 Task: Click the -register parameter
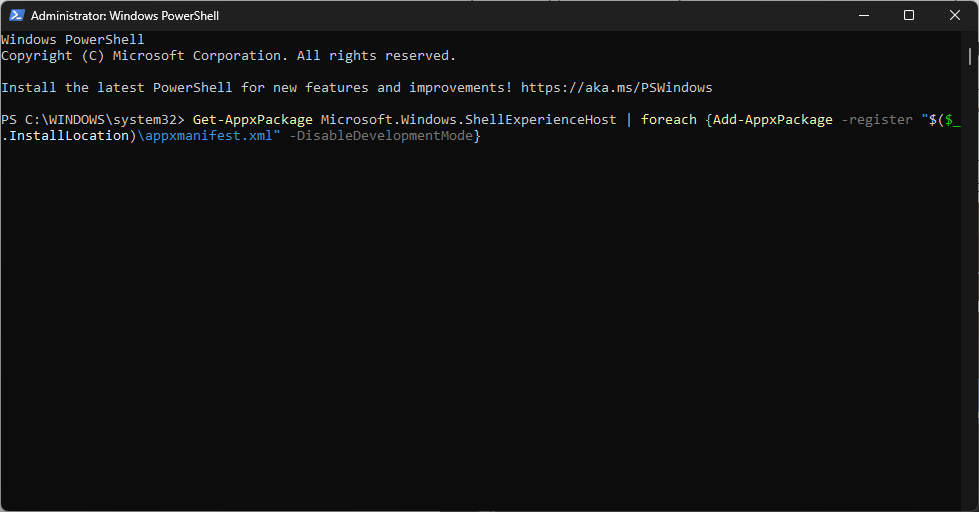click(877, 120)
